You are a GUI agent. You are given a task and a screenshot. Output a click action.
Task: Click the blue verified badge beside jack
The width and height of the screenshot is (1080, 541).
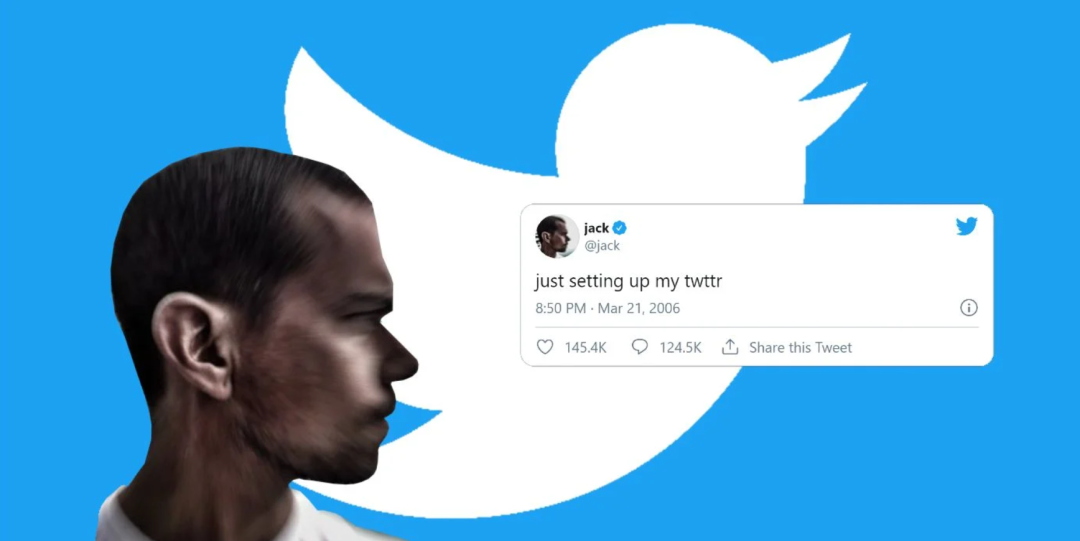[620, 228]
